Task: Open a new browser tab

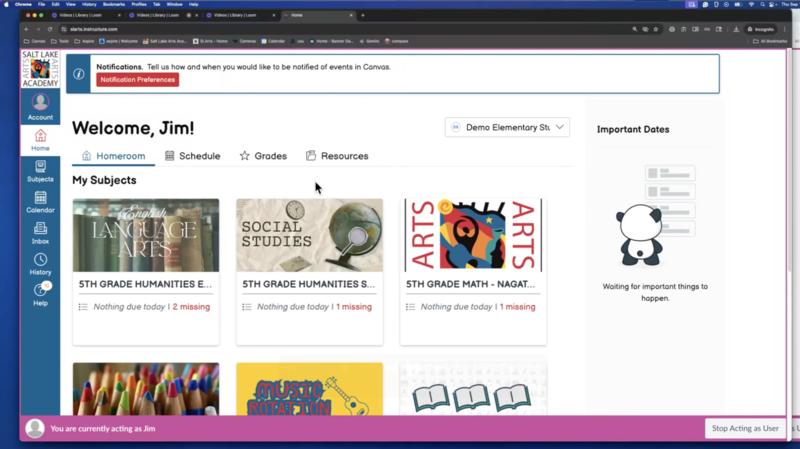Action: pos(363,15)
